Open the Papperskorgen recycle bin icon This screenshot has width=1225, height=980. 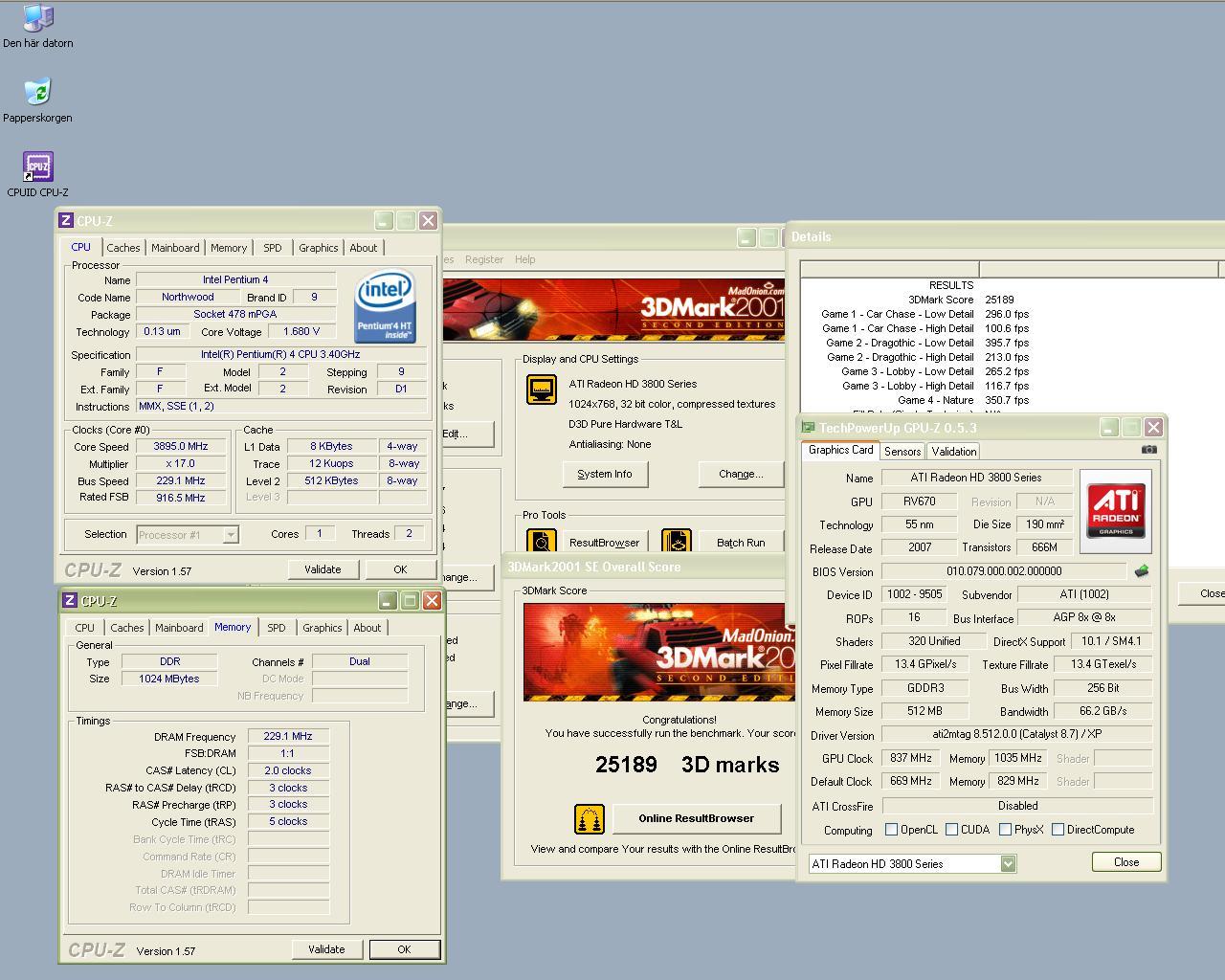pyautogui.click(x=37, y=101)
